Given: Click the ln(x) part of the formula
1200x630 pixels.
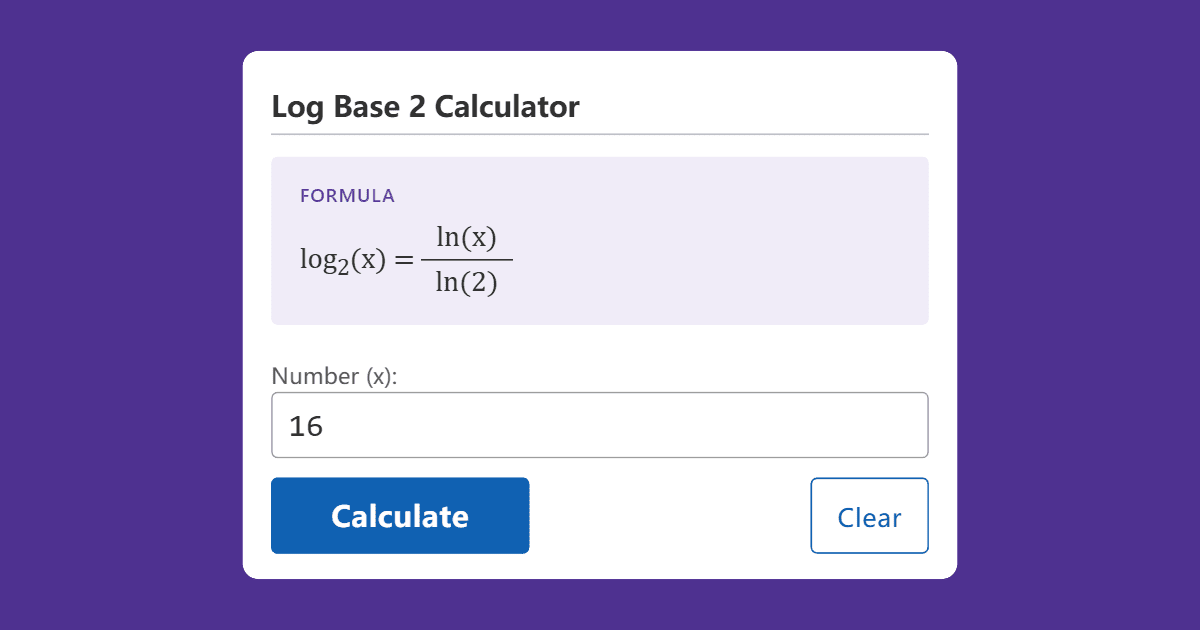Looking at the screenshot, I should point(468,236).
